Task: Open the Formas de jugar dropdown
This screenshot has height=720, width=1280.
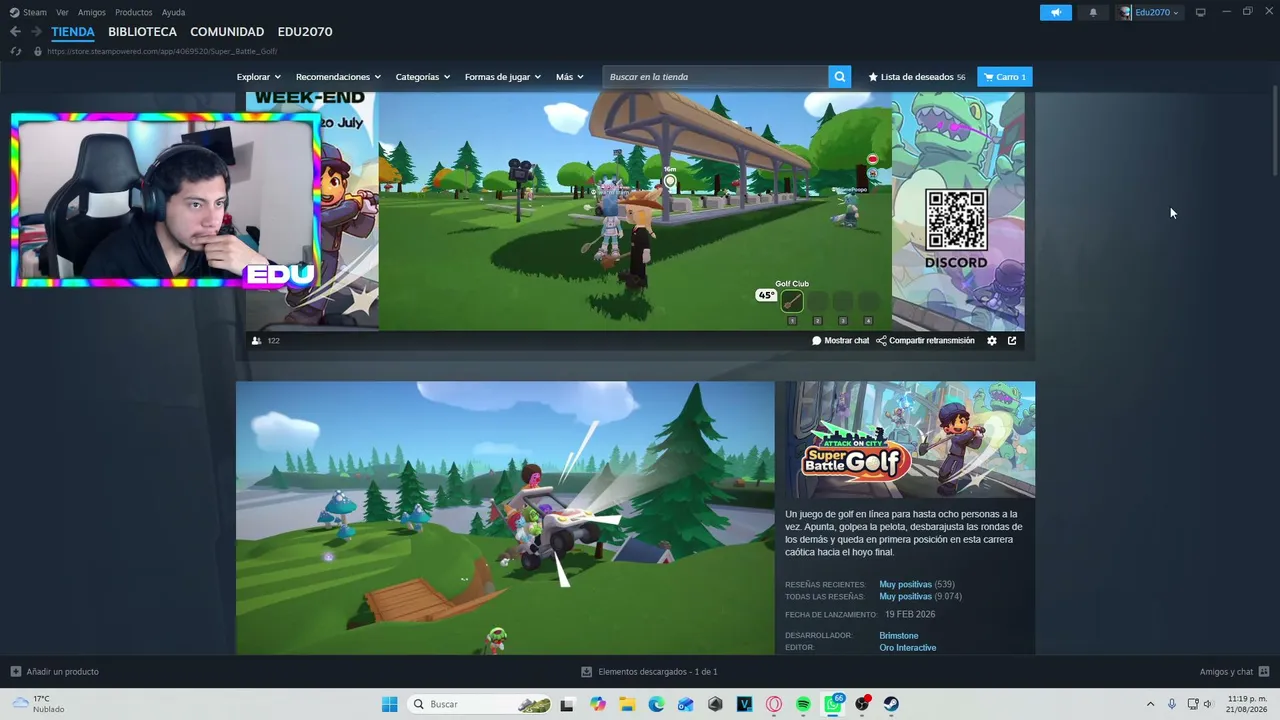Action: [x=503, y=77]
